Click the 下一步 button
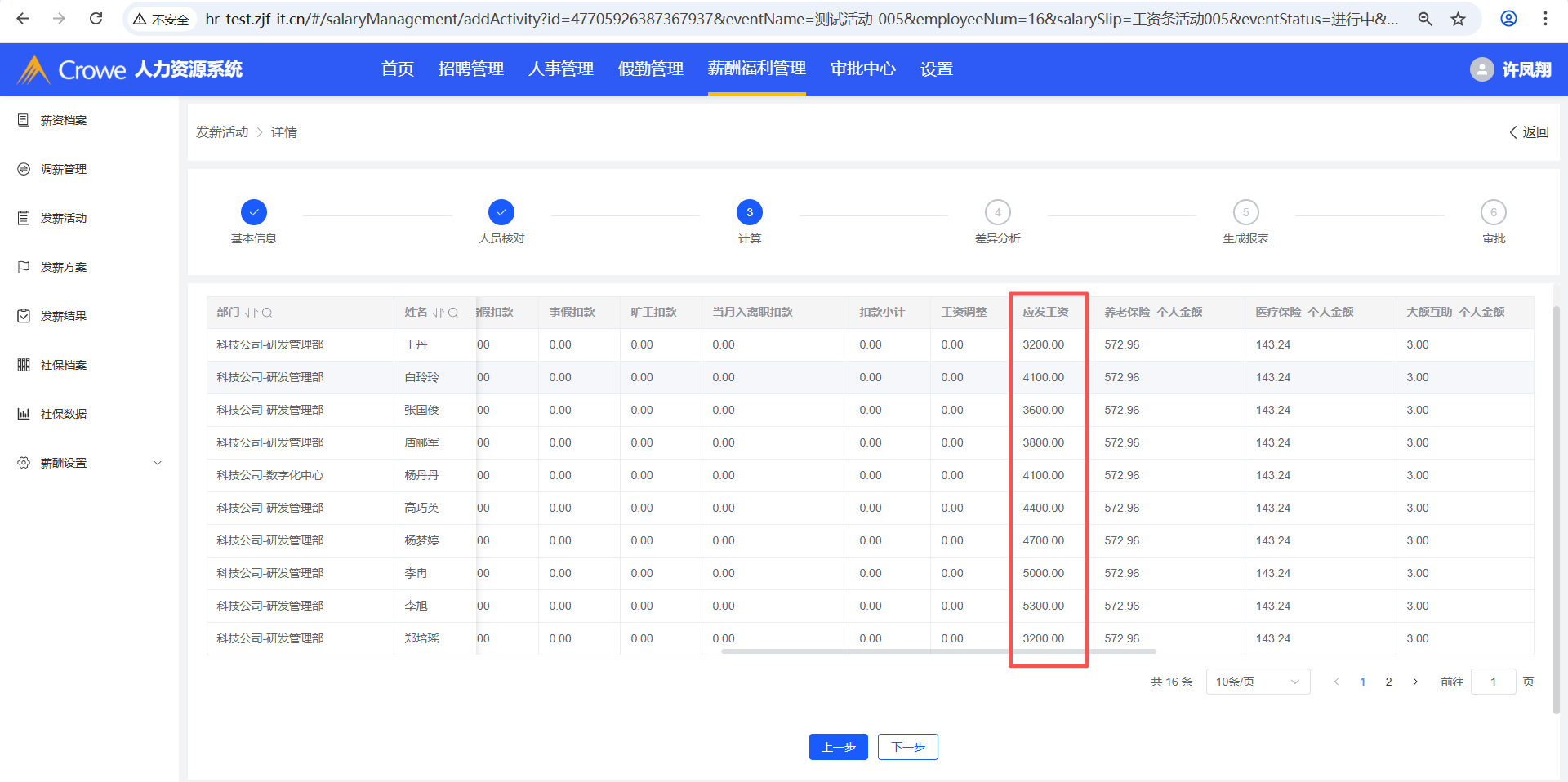This screenshot has height=782, width=1568. pos(907,747)
